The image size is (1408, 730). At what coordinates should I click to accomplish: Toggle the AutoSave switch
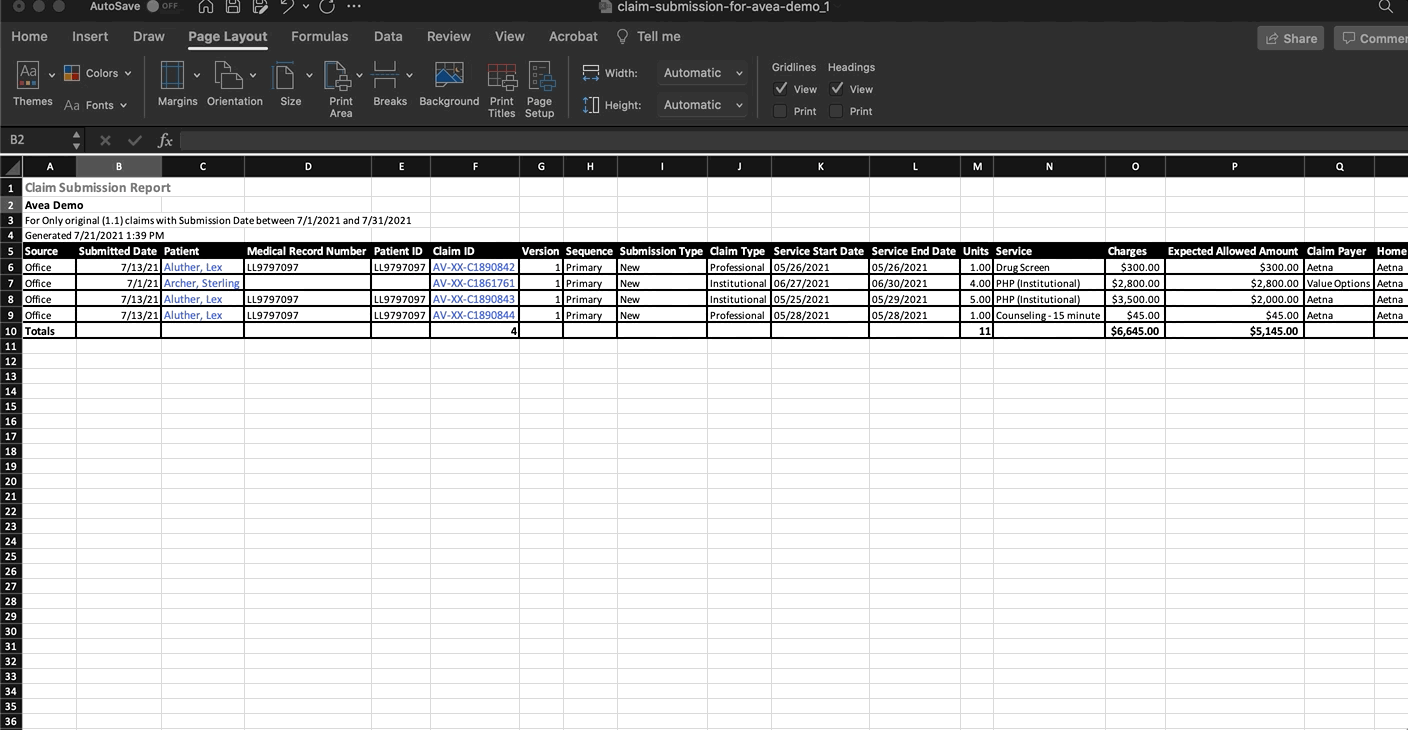[159, 7]
